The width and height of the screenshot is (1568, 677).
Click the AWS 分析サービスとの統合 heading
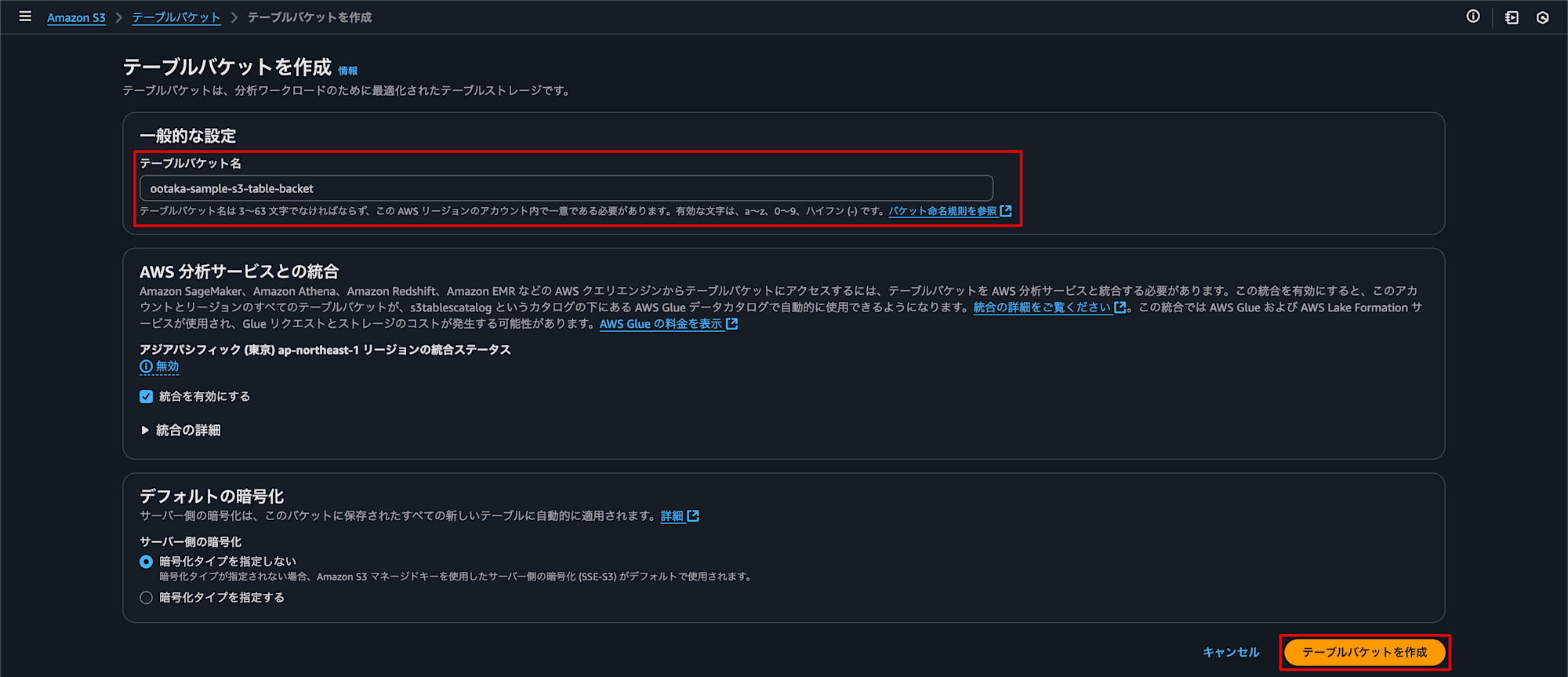pos(239,271)
